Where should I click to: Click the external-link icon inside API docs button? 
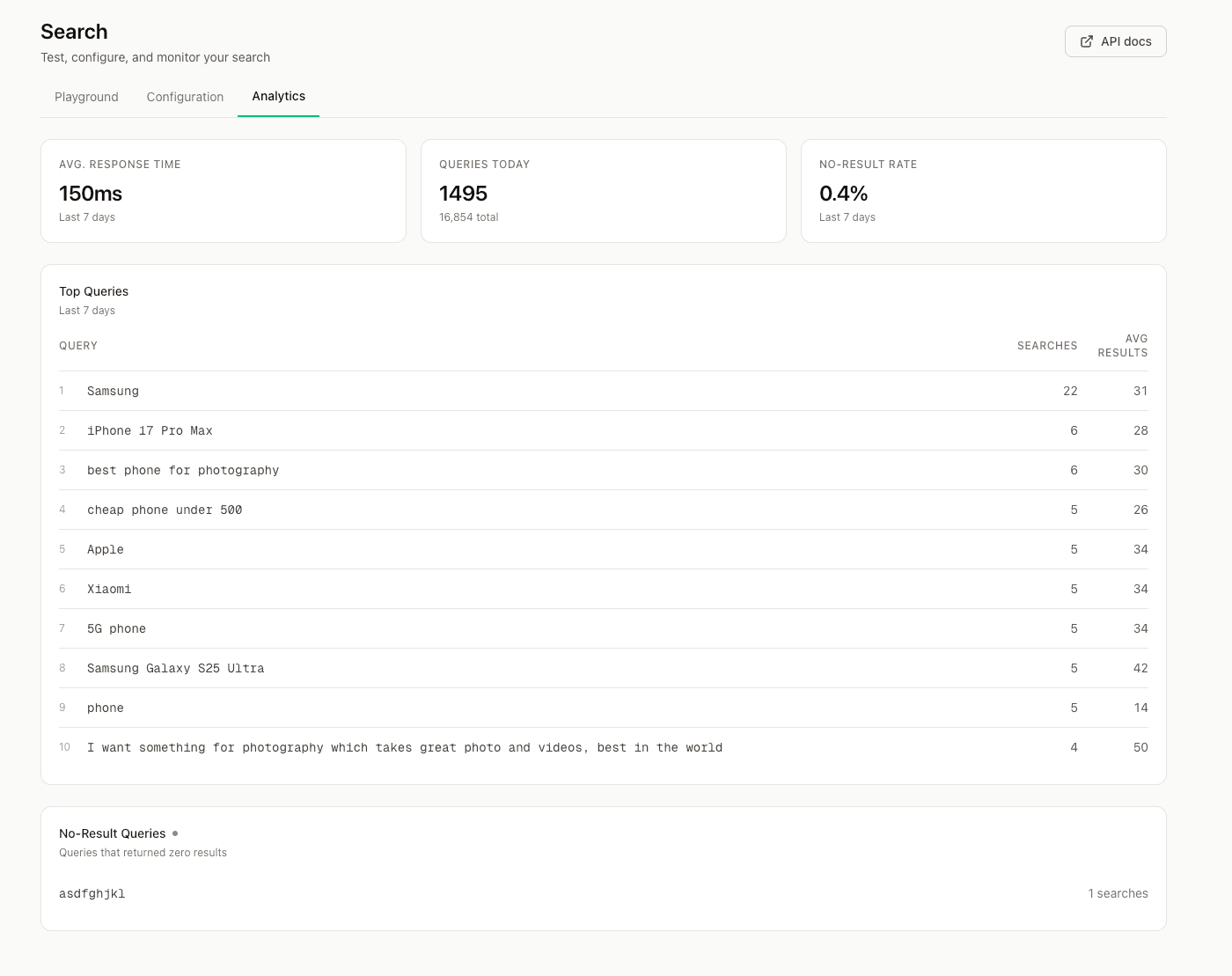[1086, 40]
